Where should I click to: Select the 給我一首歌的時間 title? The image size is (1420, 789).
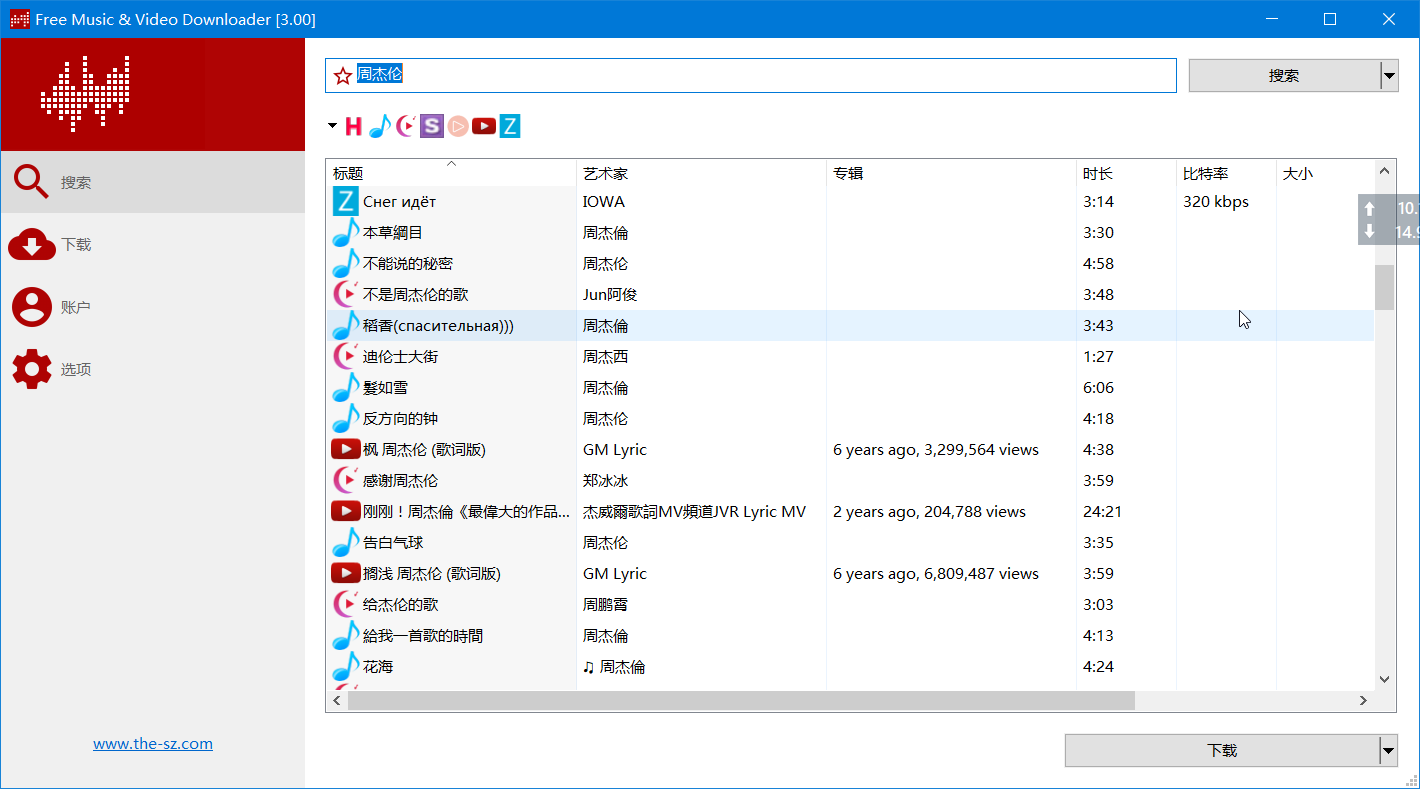point(423,635)
